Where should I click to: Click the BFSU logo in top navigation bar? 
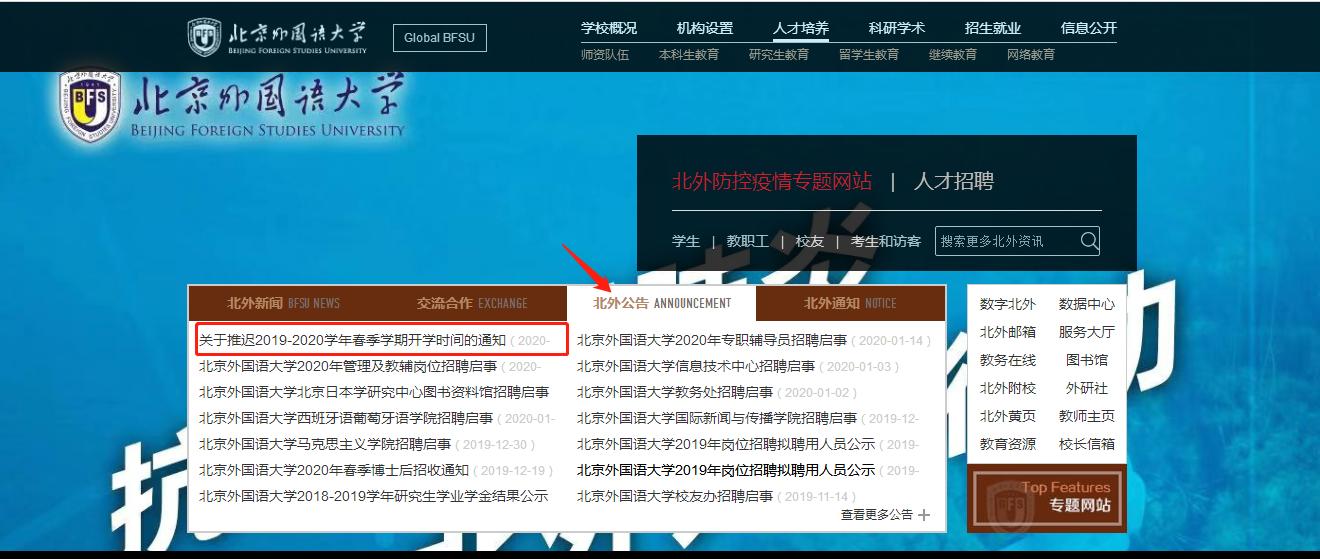pyautogui.click(x=277, y=37)
